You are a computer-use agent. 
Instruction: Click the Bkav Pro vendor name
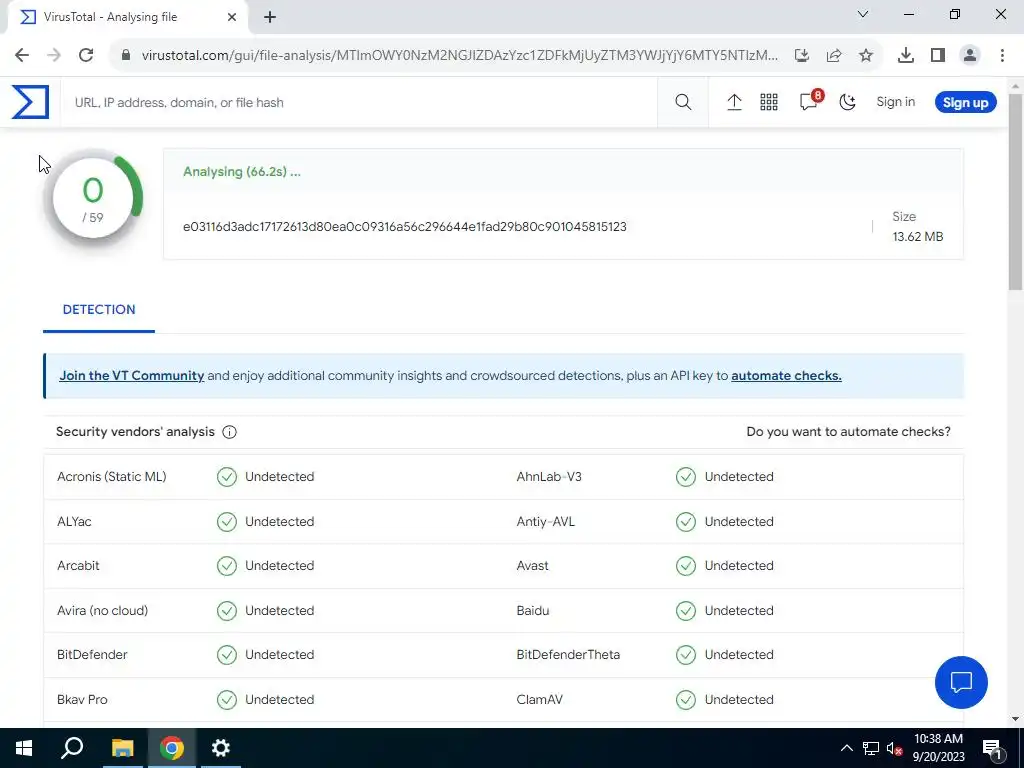(x=82, y=699)
